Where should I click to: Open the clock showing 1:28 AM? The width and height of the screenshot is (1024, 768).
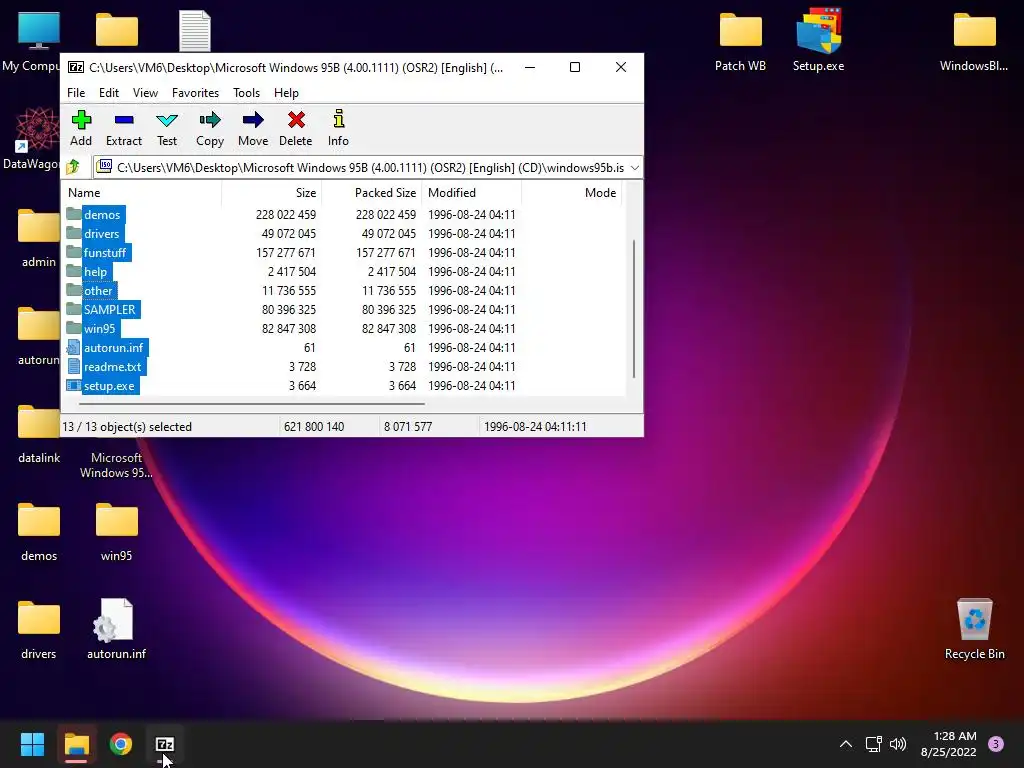pyautogui.click(x=948, y=744)
